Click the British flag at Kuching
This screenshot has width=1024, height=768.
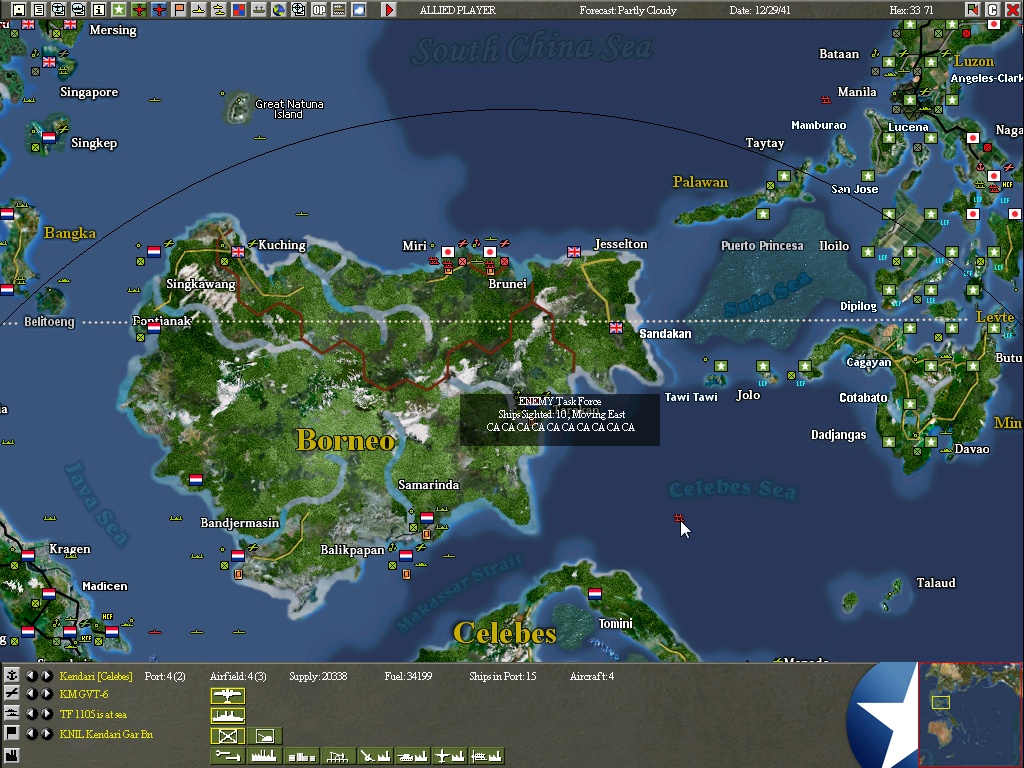click(x=238, y=251)
